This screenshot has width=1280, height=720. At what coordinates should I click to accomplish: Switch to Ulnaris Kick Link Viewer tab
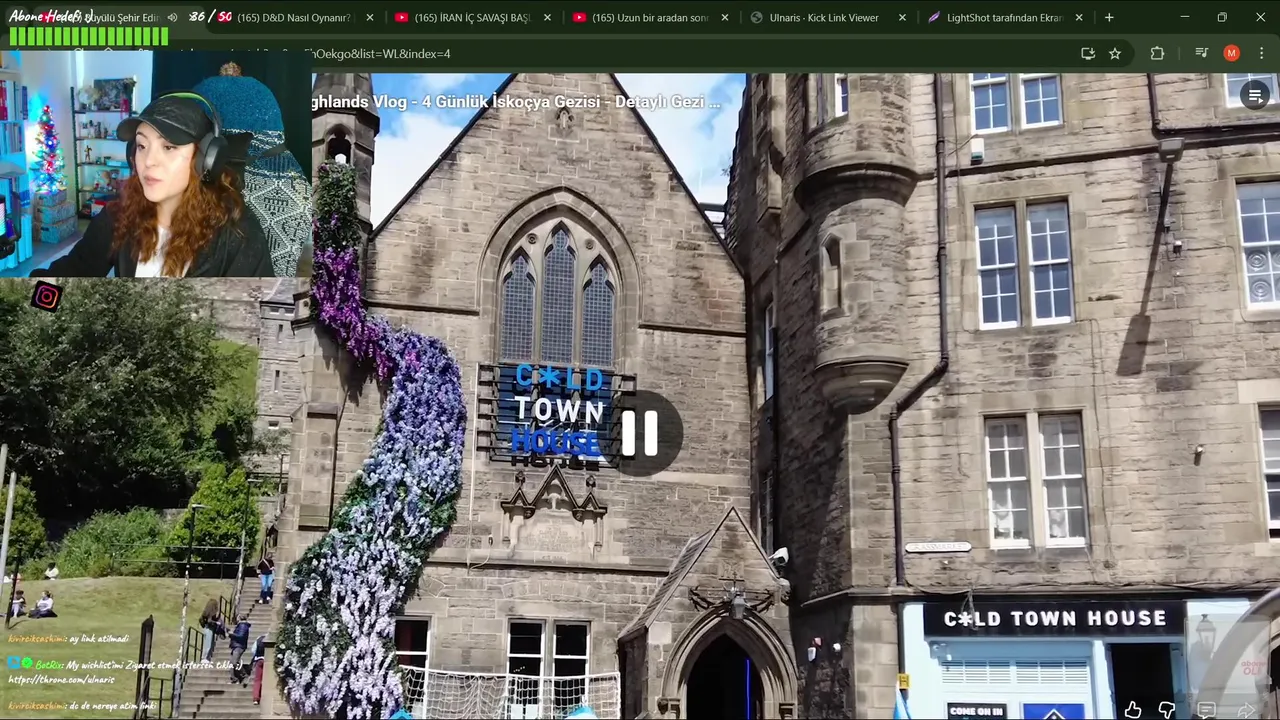pos(824,17)
